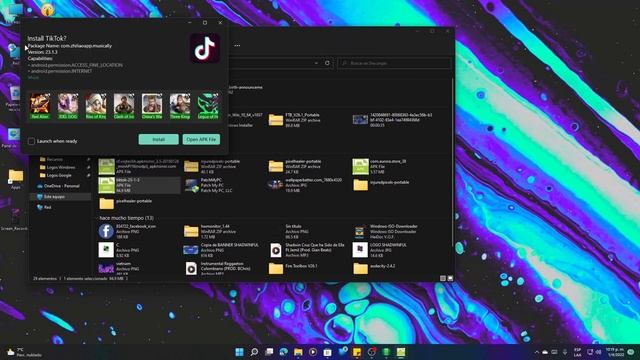Switch Explorer to details view
This screenshot has width=640, height=360.
[442, 278]
